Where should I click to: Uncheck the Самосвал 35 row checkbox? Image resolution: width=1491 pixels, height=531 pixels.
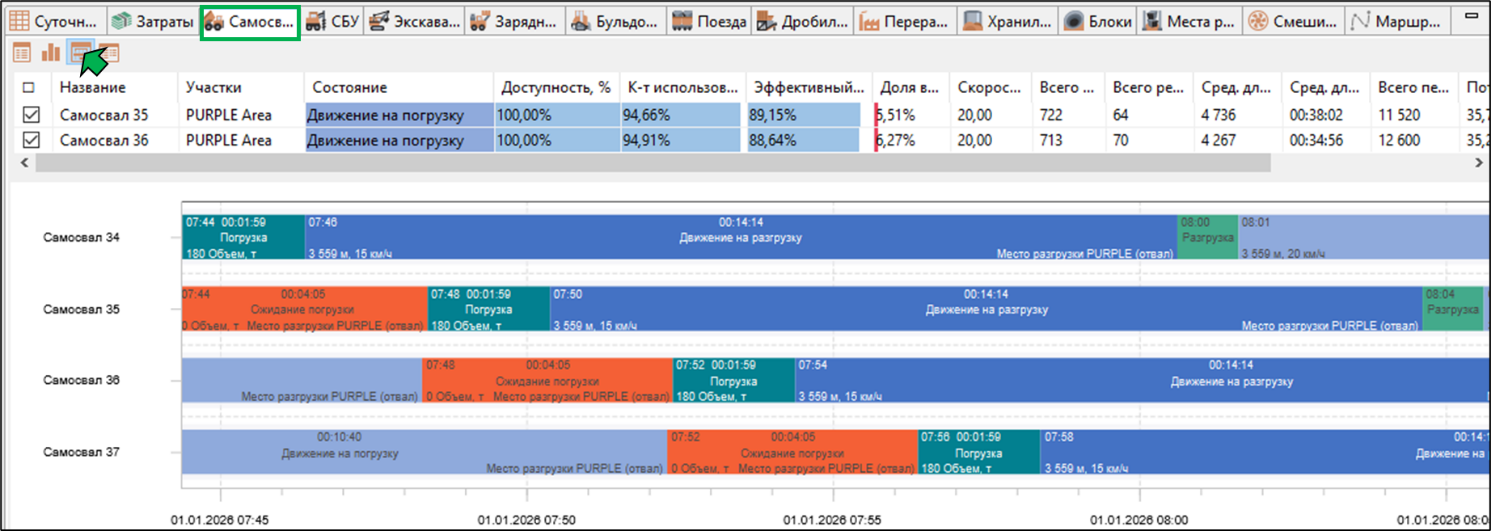click(31, 115)
